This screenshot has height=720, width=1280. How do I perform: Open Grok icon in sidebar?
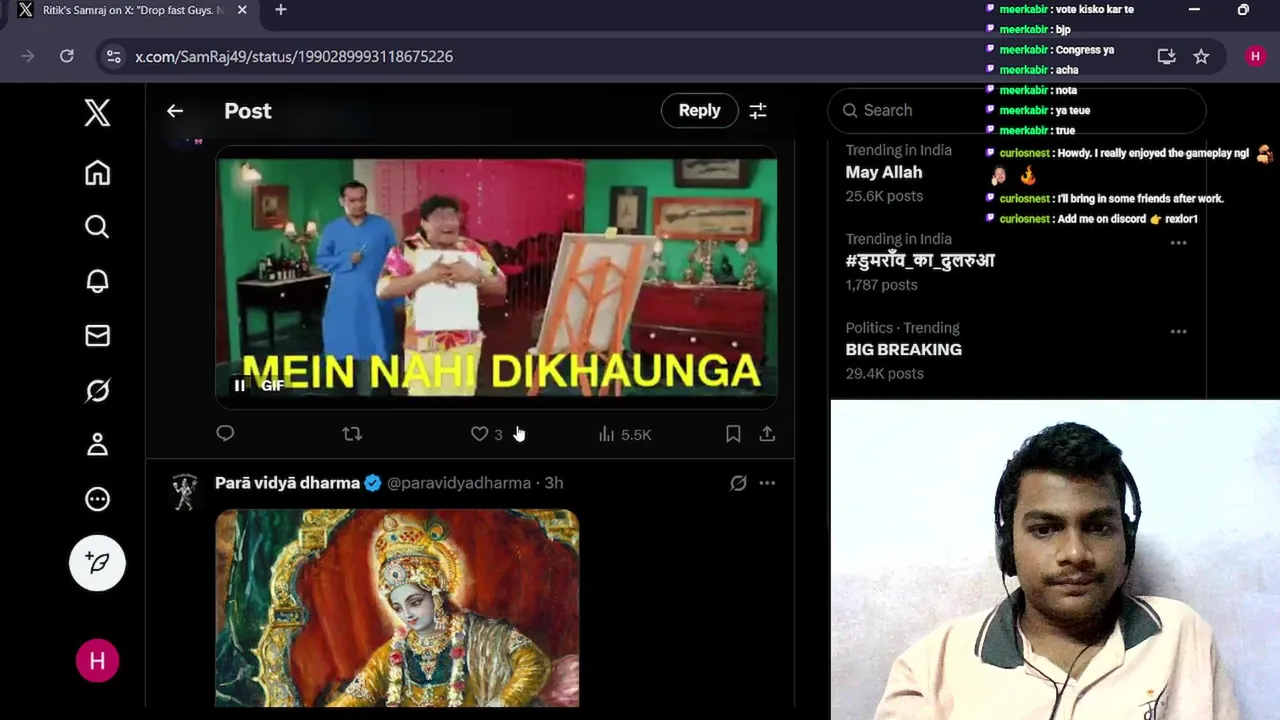[97, 390]
